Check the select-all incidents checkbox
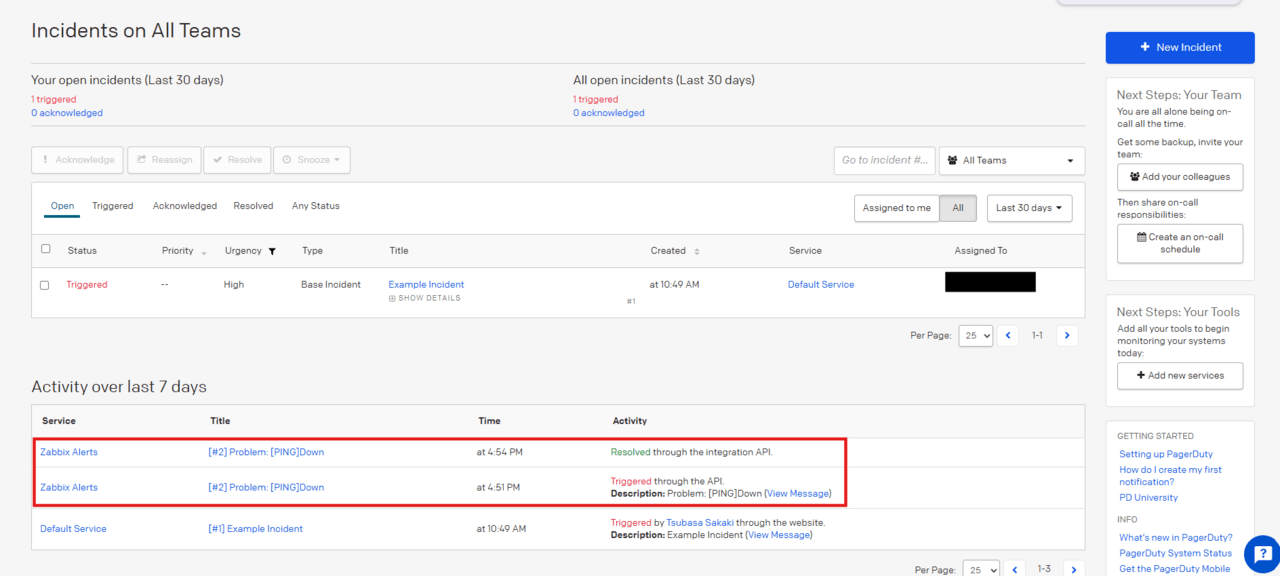Image resolution: width=1280 pixels, height=576 pixels. coord(45,249)
